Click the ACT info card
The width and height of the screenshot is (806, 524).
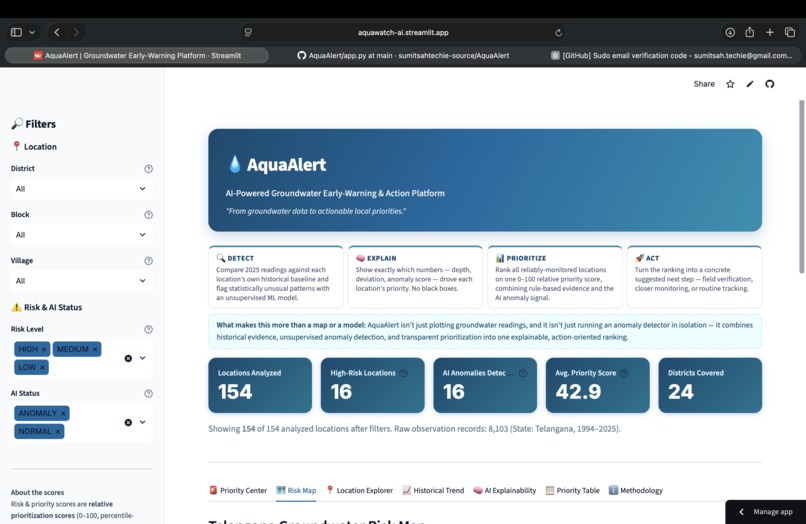(694, 277)
